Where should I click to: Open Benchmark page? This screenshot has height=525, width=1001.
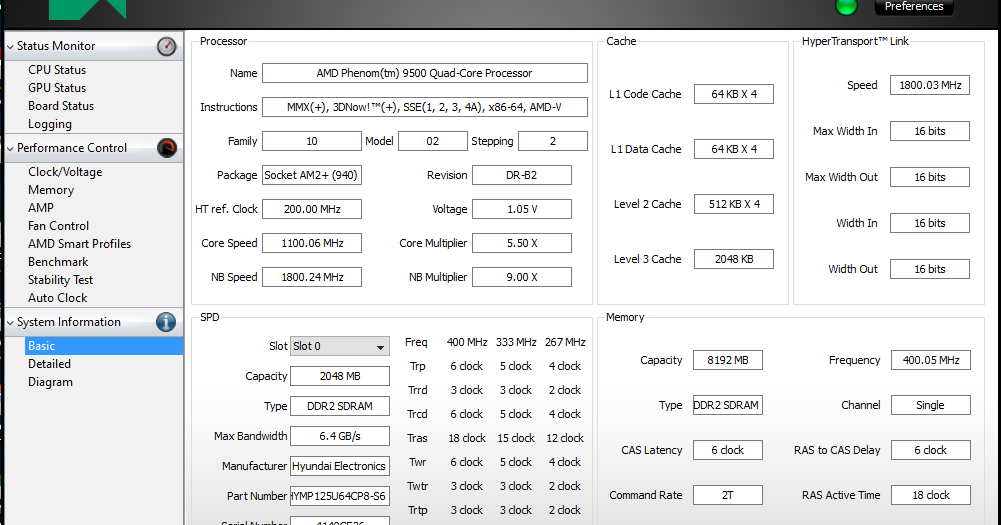coord(58,262)
